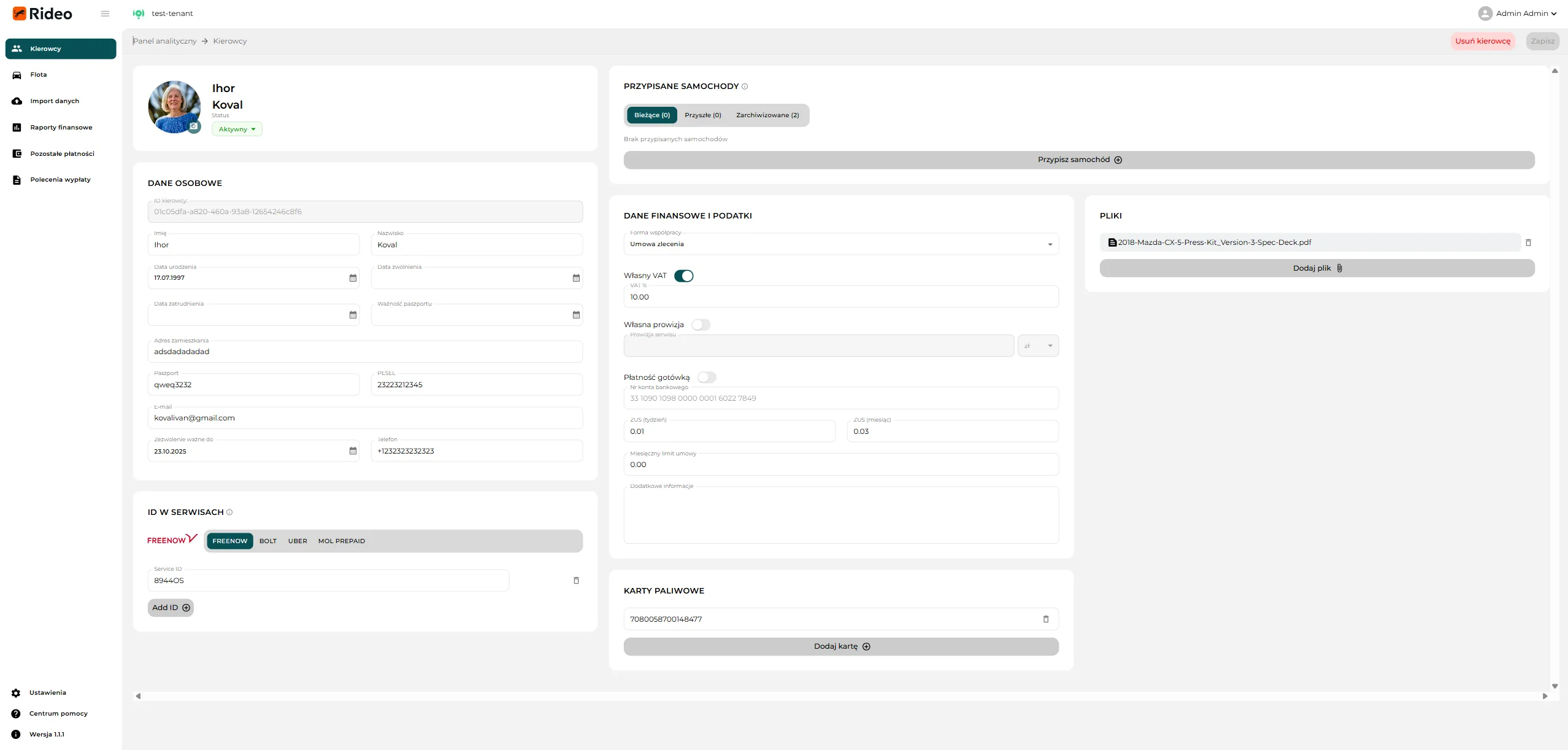Click the VAT % input field
This screenshot has width=1568, height=750.
(841, 297)
